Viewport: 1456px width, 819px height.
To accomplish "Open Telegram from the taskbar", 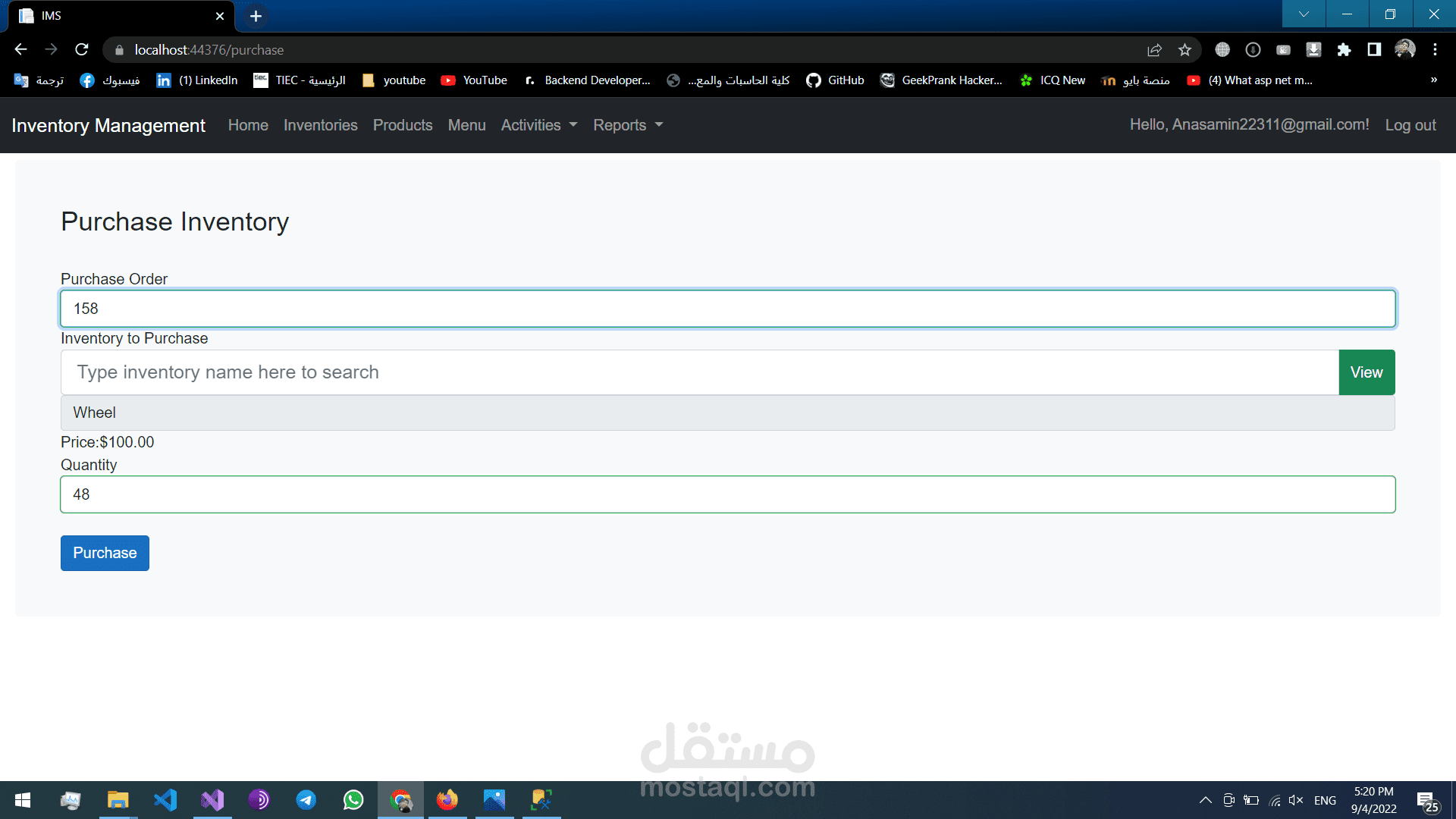I will pyautogui.click(x=306, y=800).
